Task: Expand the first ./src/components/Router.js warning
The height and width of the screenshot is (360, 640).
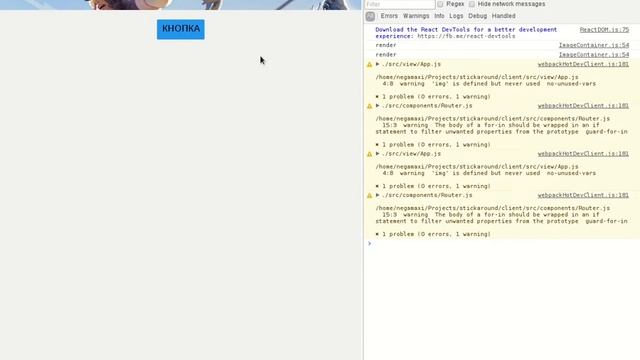Action: coord(378,106)
